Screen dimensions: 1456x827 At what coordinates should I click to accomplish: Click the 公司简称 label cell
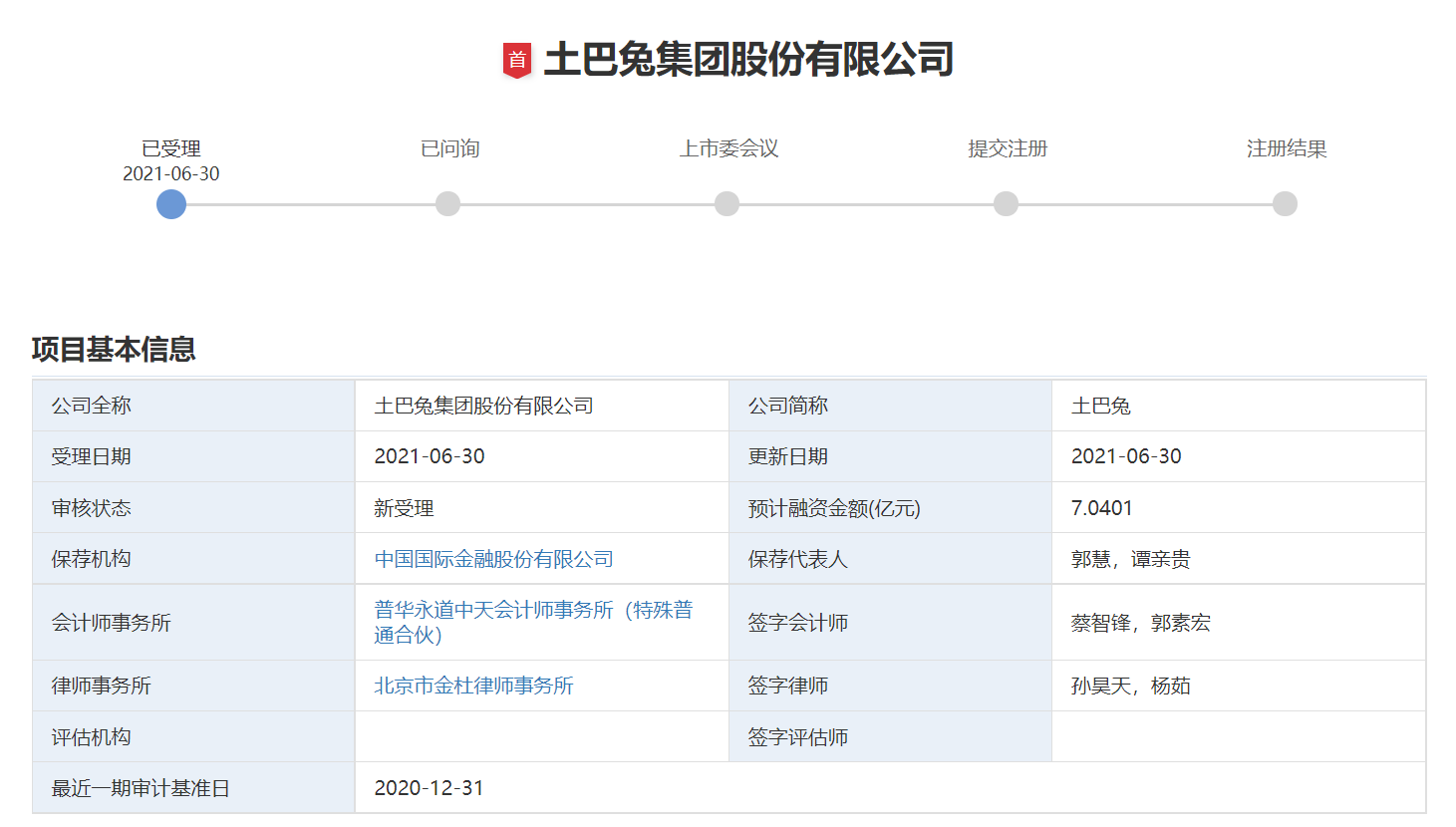click(890, 406)
